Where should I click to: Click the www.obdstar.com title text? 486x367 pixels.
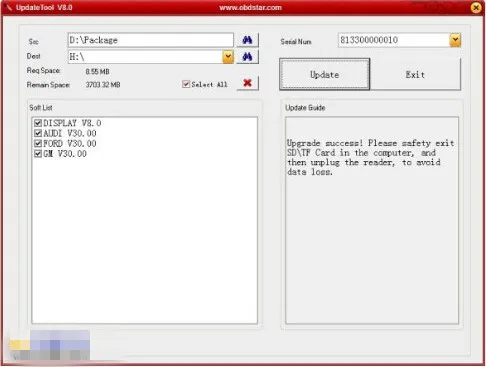tap(250, 7)
